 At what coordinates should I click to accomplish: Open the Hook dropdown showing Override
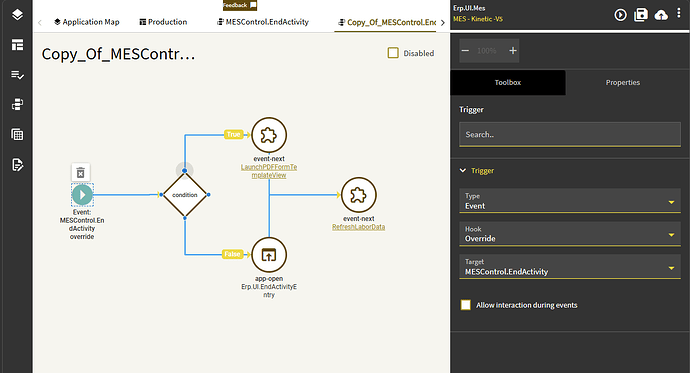(570, 234)
